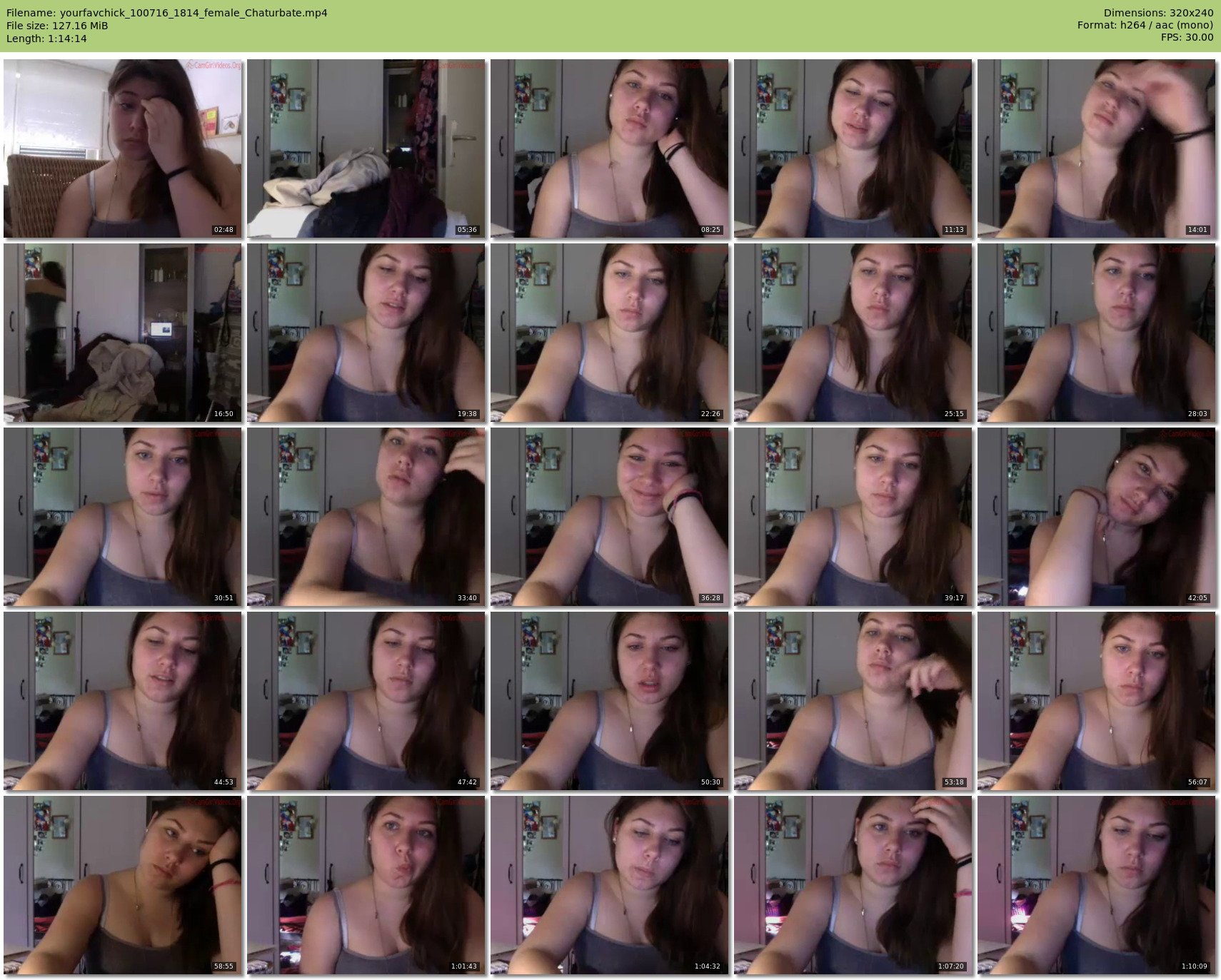Open the frame stamped 11:13
This screenshot has width=1221, height=980.
(853, 148)
